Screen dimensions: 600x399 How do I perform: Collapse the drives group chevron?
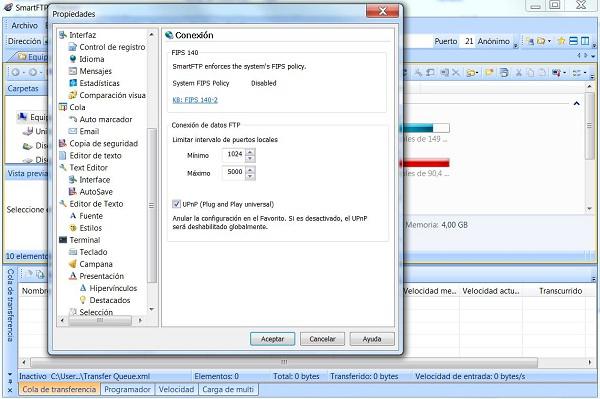click(x=576, y=104)
